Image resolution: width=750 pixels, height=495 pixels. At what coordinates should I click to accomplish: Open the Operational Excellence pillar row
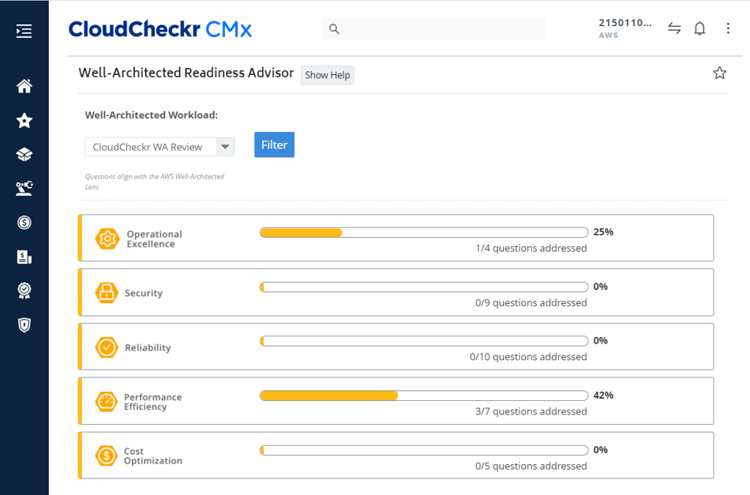tap(396, 238)
